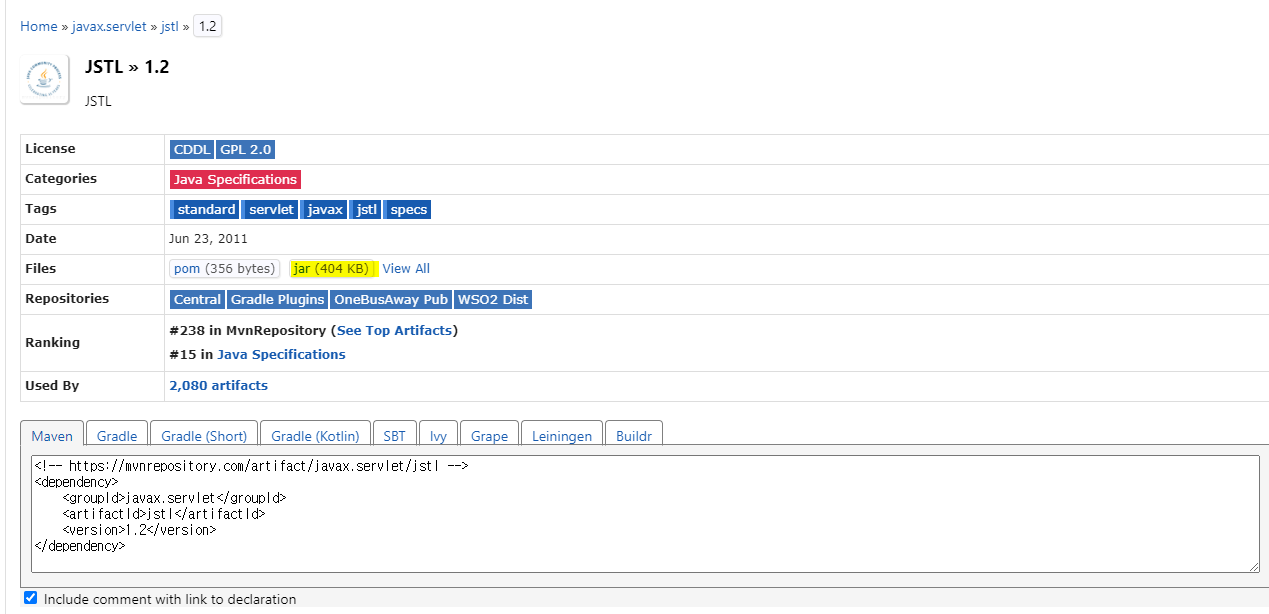
Task: Click the 'Repositories' row label
Action: 67,299
